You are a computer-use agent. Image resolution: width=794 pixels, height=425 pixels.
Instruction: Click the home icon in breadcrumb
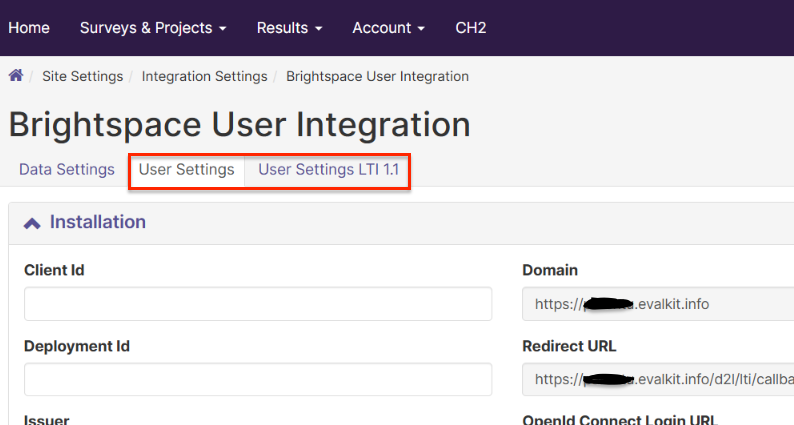pos(16,76)
